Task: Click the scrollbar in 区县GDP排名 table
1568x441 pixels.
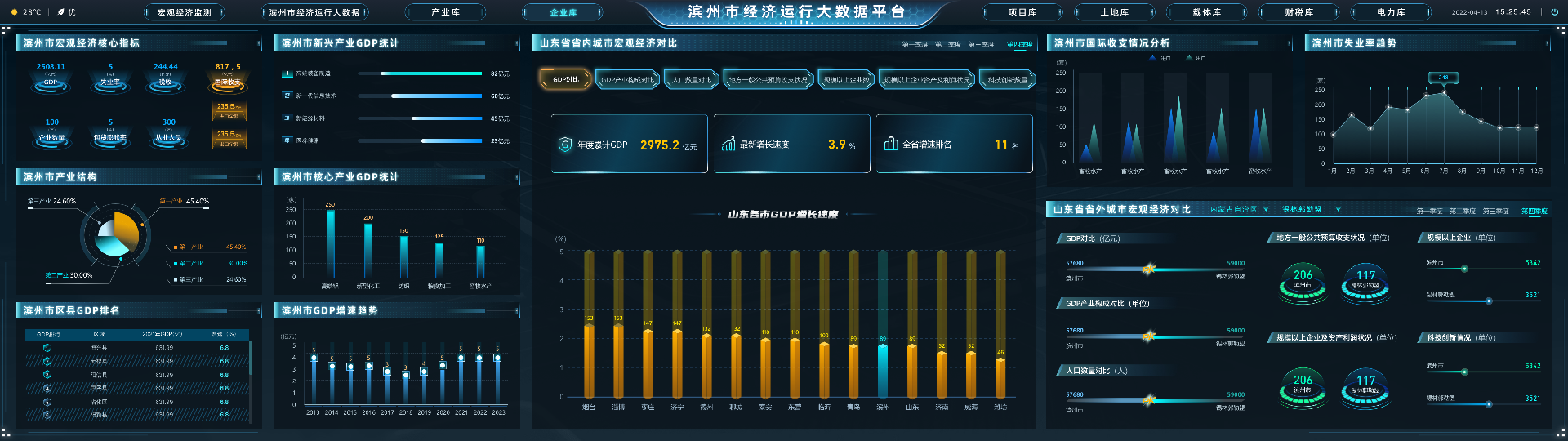Action: coord(251,359)
